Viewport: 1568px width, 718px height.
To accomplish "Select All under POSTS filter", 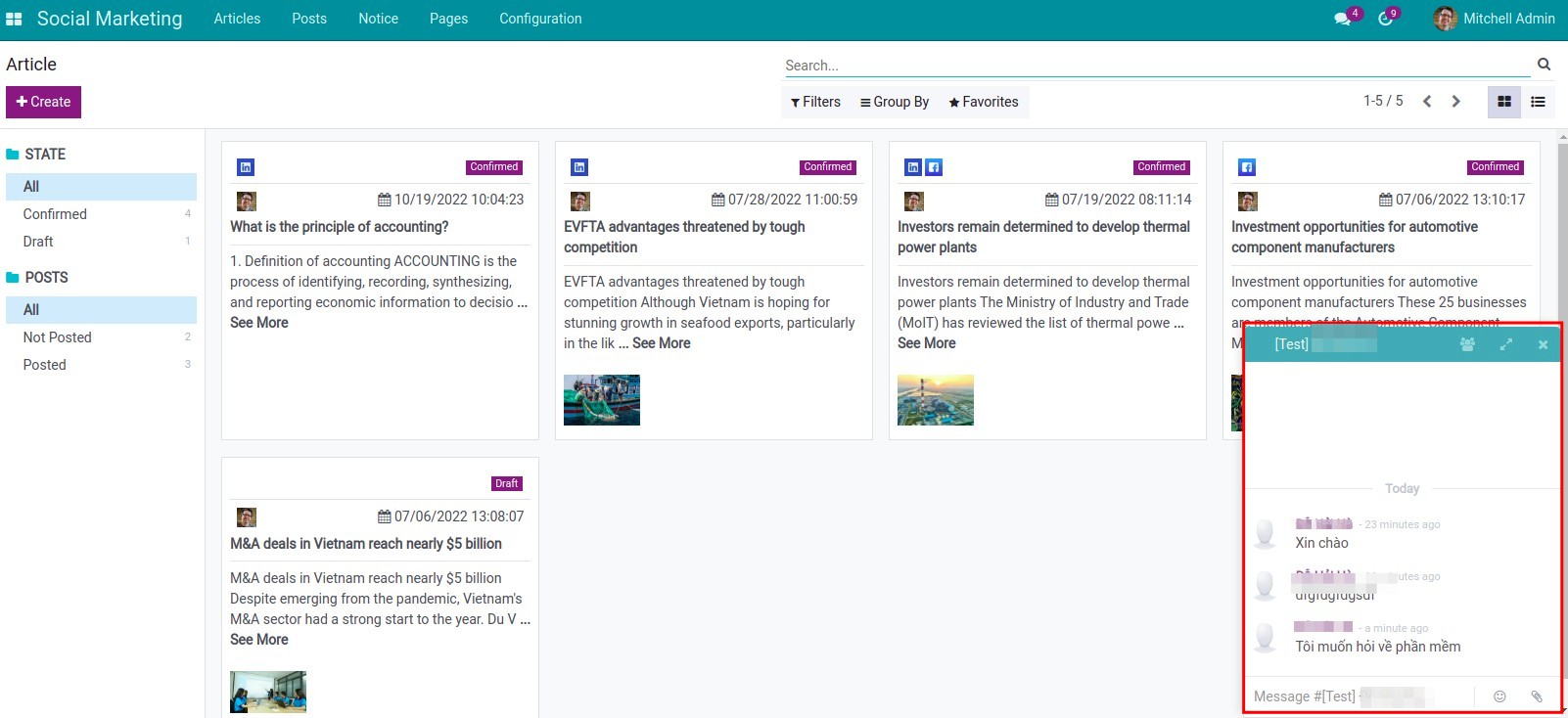I will click(x=102, y=310).
